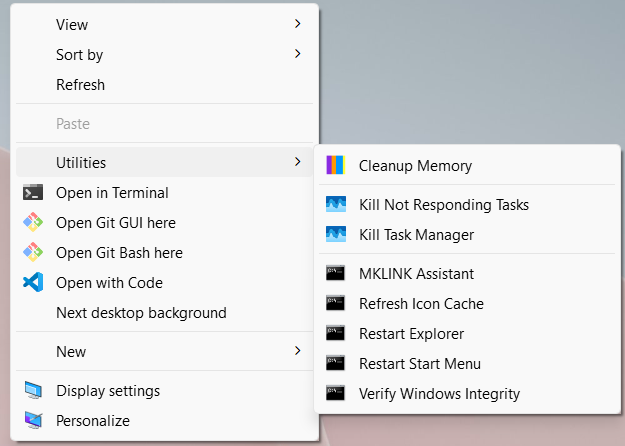The width and height of the screenshot is (625, 446).
Task: Click the console icon beside Refresh Icon Cache
Action: click(x=335, y=303)
